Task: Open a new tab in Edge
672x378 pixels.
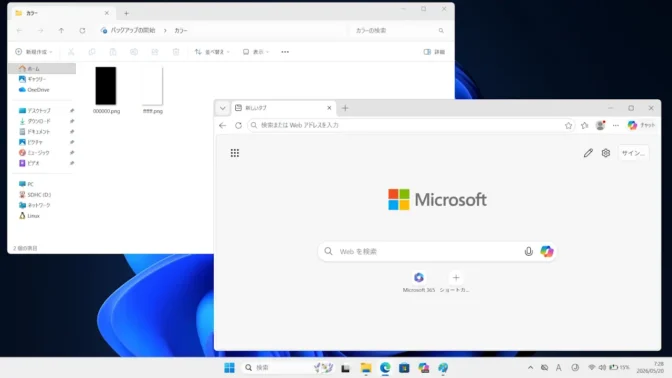Action: tap(345, 108)
